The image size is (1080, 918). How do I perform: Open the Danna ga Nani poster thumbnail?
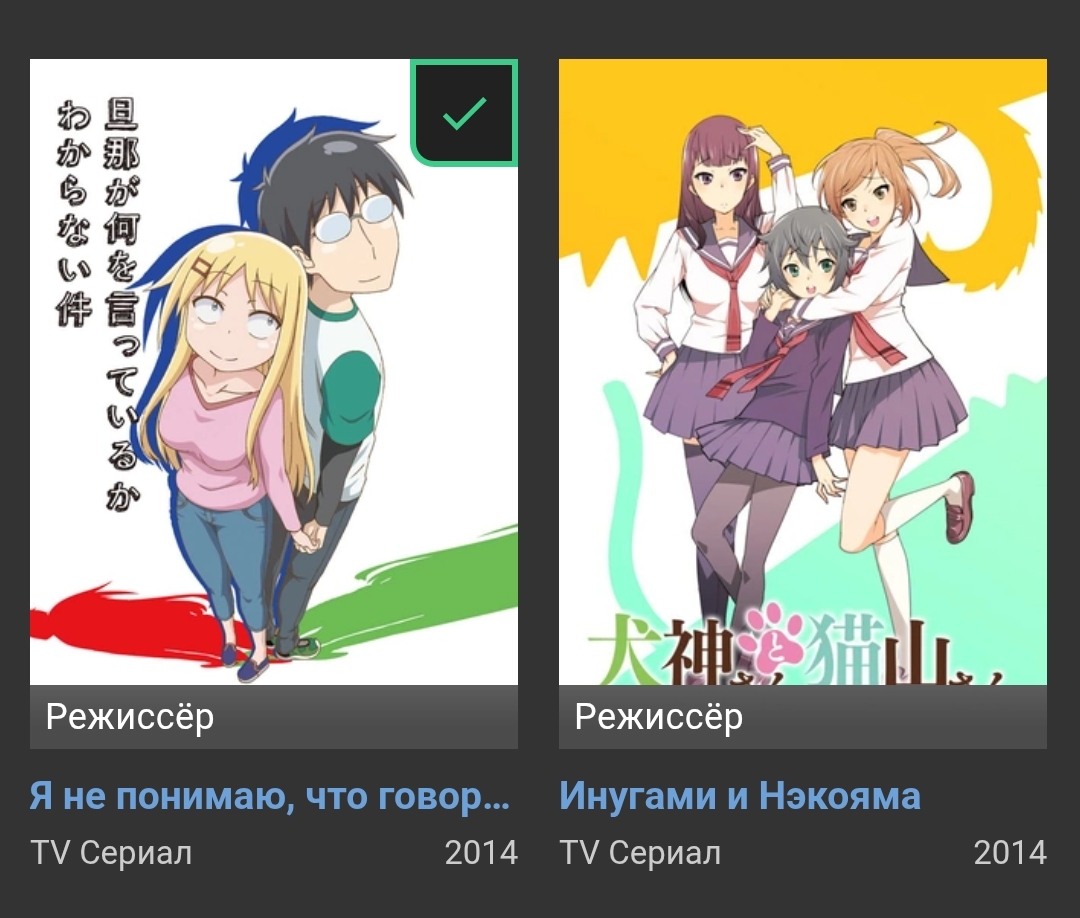click(x=273, y=372)
